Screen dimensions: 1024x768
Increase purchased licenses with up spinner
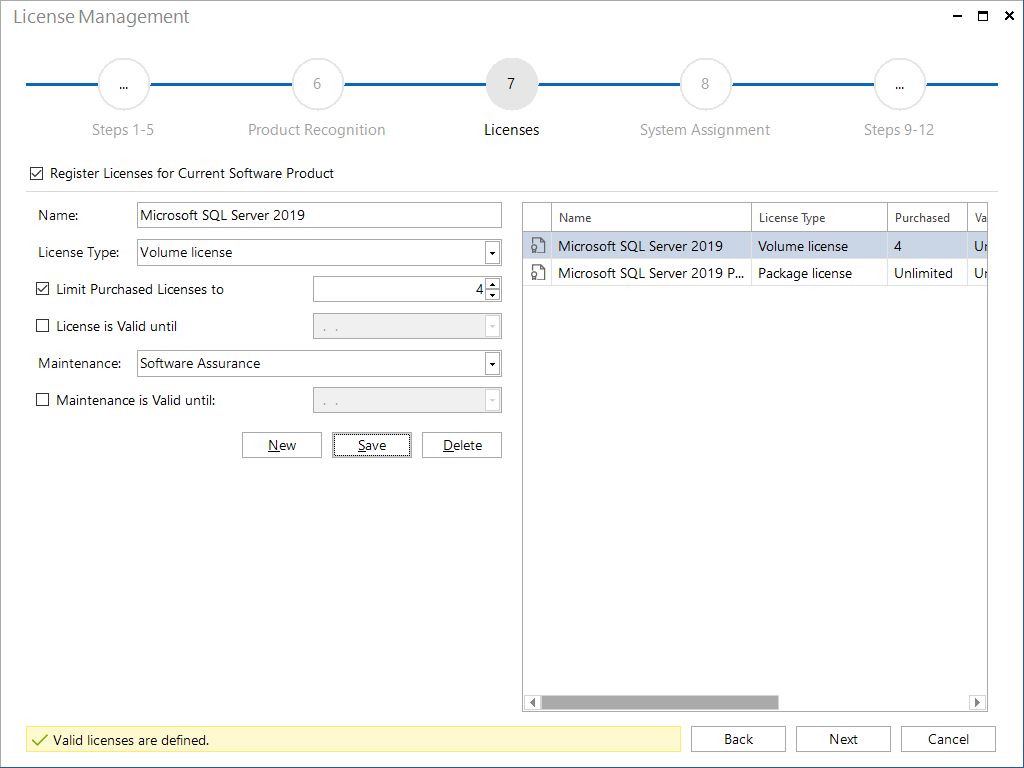pyautogui.click(x=493, y=283)
